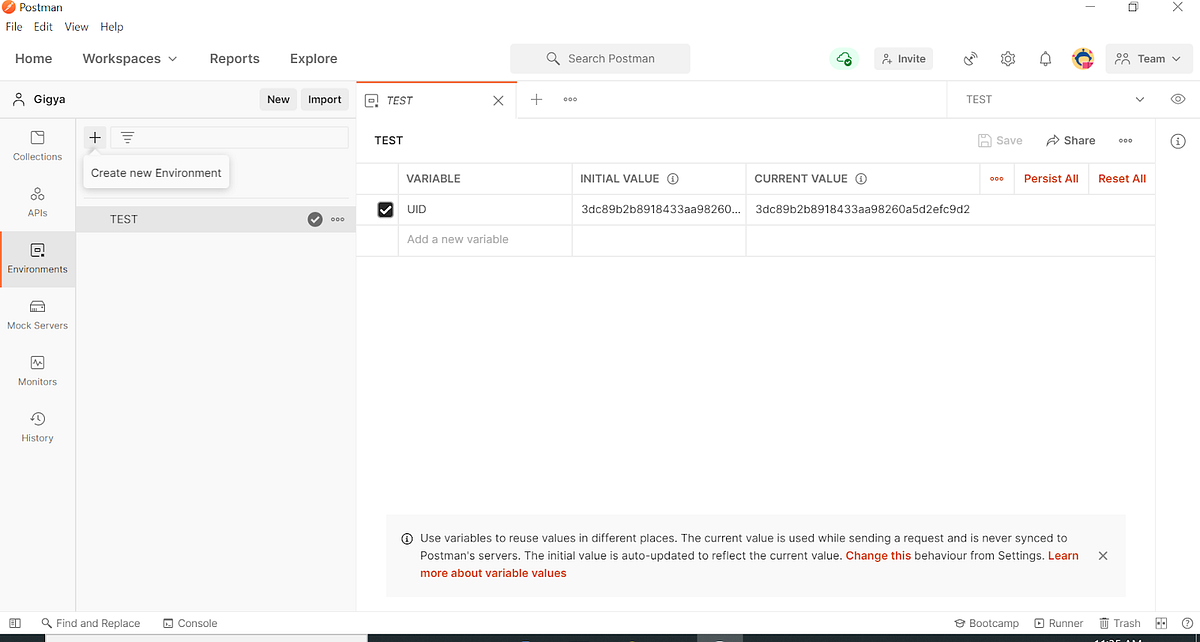
Task: Toggle sidebar icon in status bar
Action: [15, 623]
